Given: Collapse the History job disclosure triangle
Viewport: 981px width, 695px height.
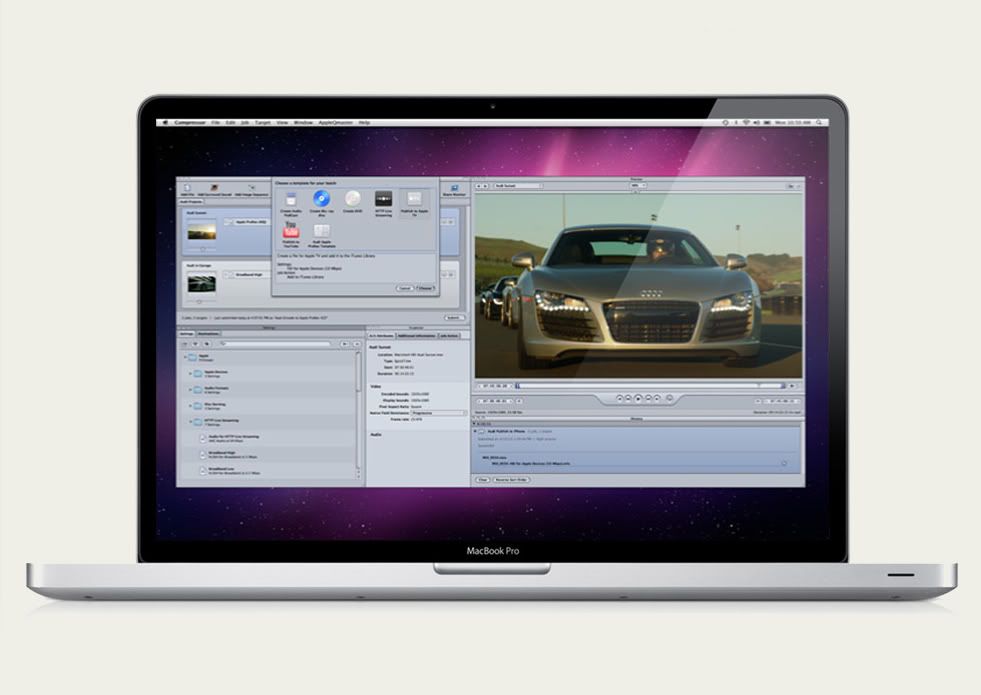Looking at the screenshot, I should coord(475,431).
